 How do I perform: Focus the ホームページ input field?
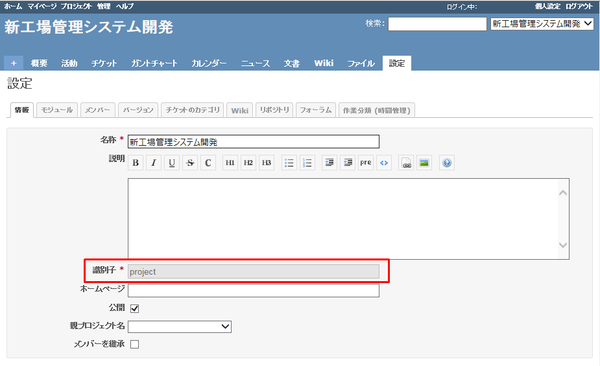pos(254,291)
